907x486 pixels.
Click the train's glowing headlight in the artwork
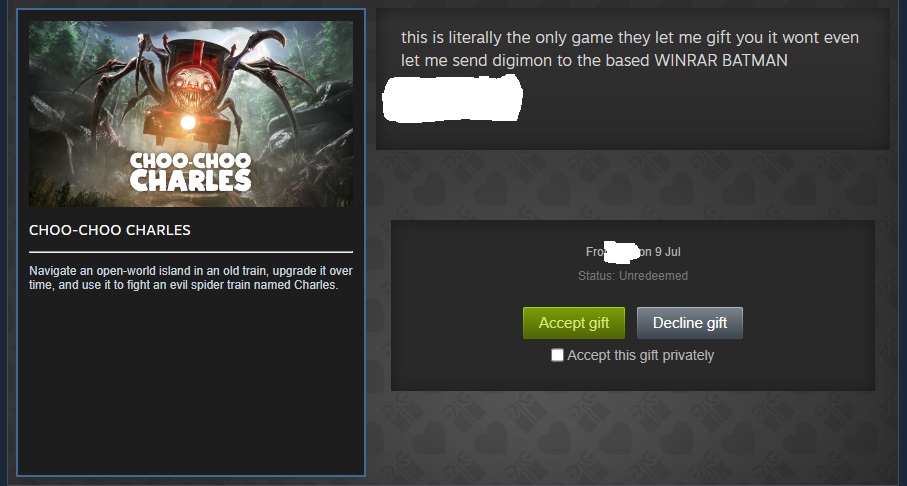[187, 122]
